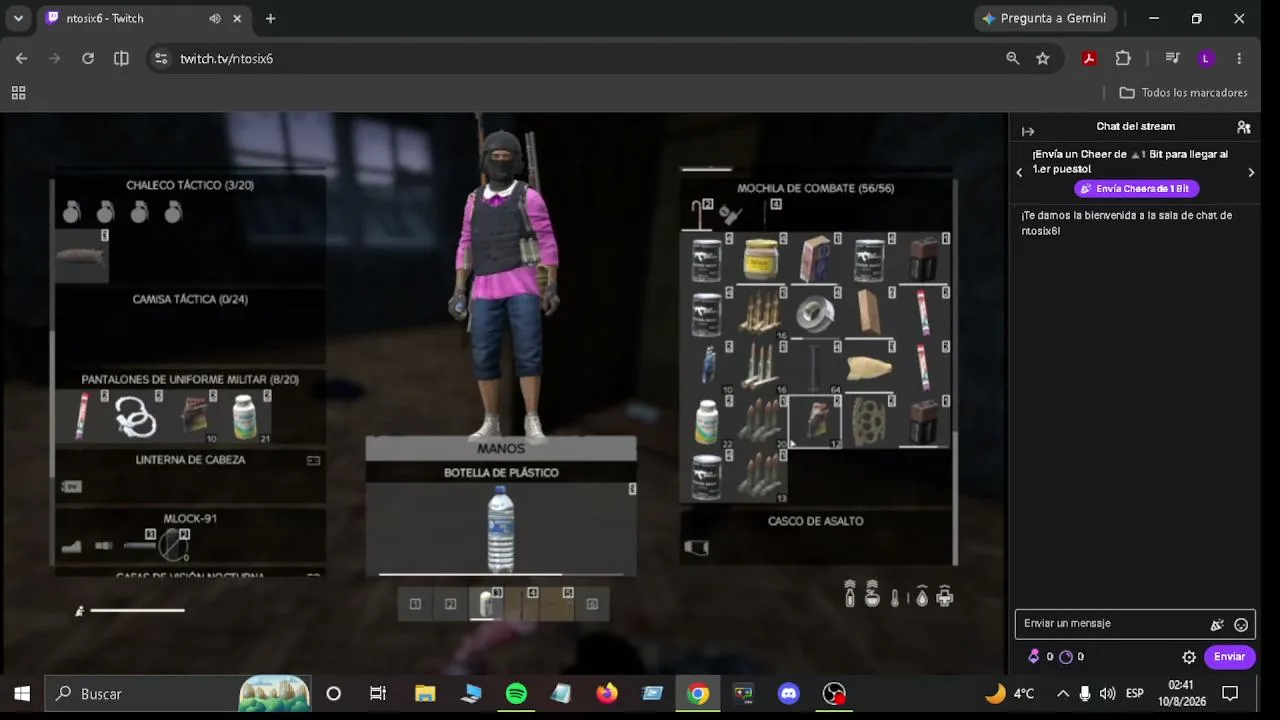1280x720 pixels.
Task: Select the brass knuckles in backpack
Action: point(869,422)
